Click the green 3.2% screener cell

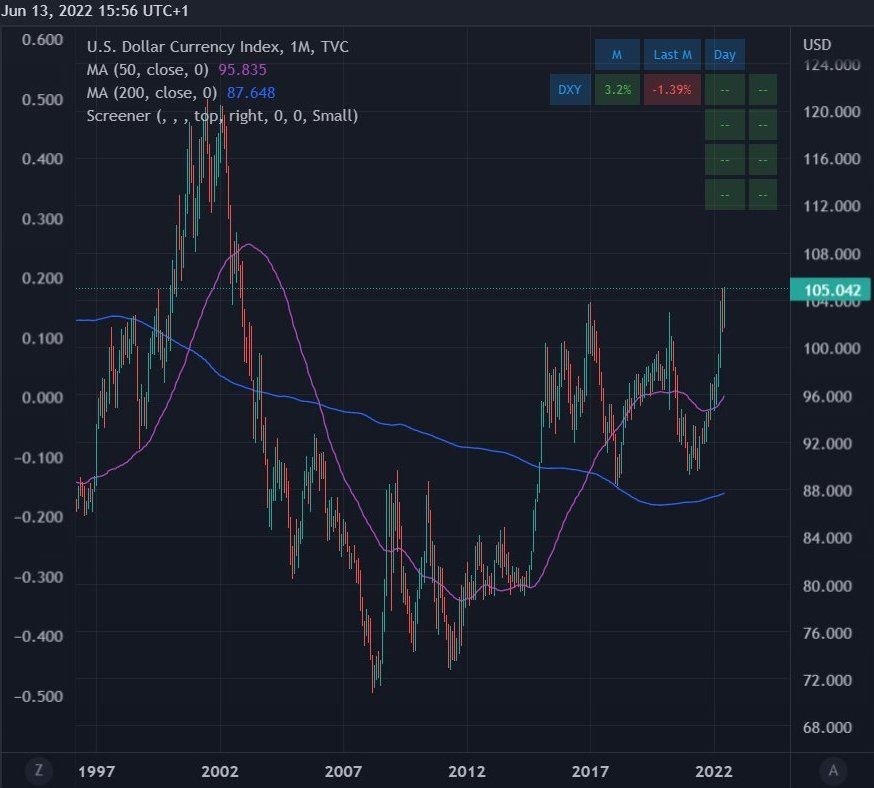pyautogui.click(x=617, y=90)
